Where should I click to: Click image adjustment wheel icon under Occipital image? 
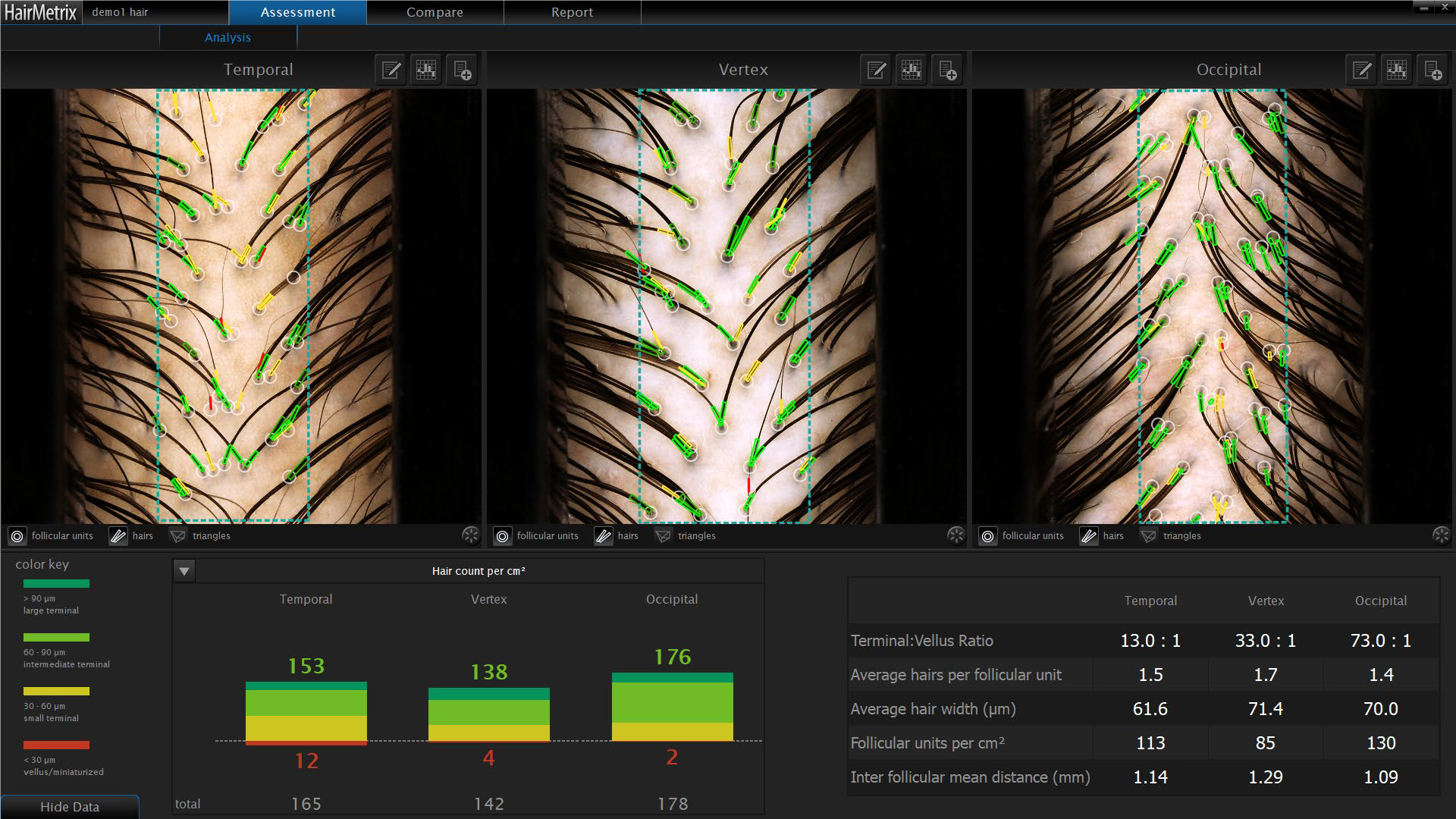[x=1441, y=535]
